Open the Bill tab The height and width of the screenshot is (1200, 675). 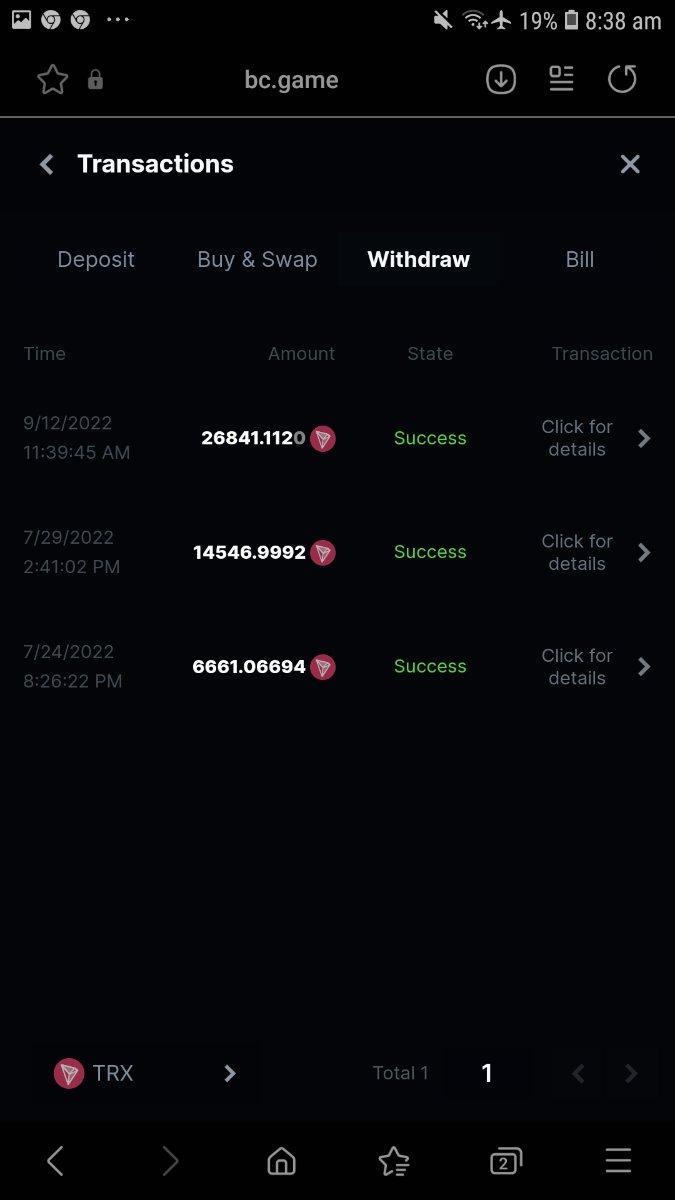580,260
